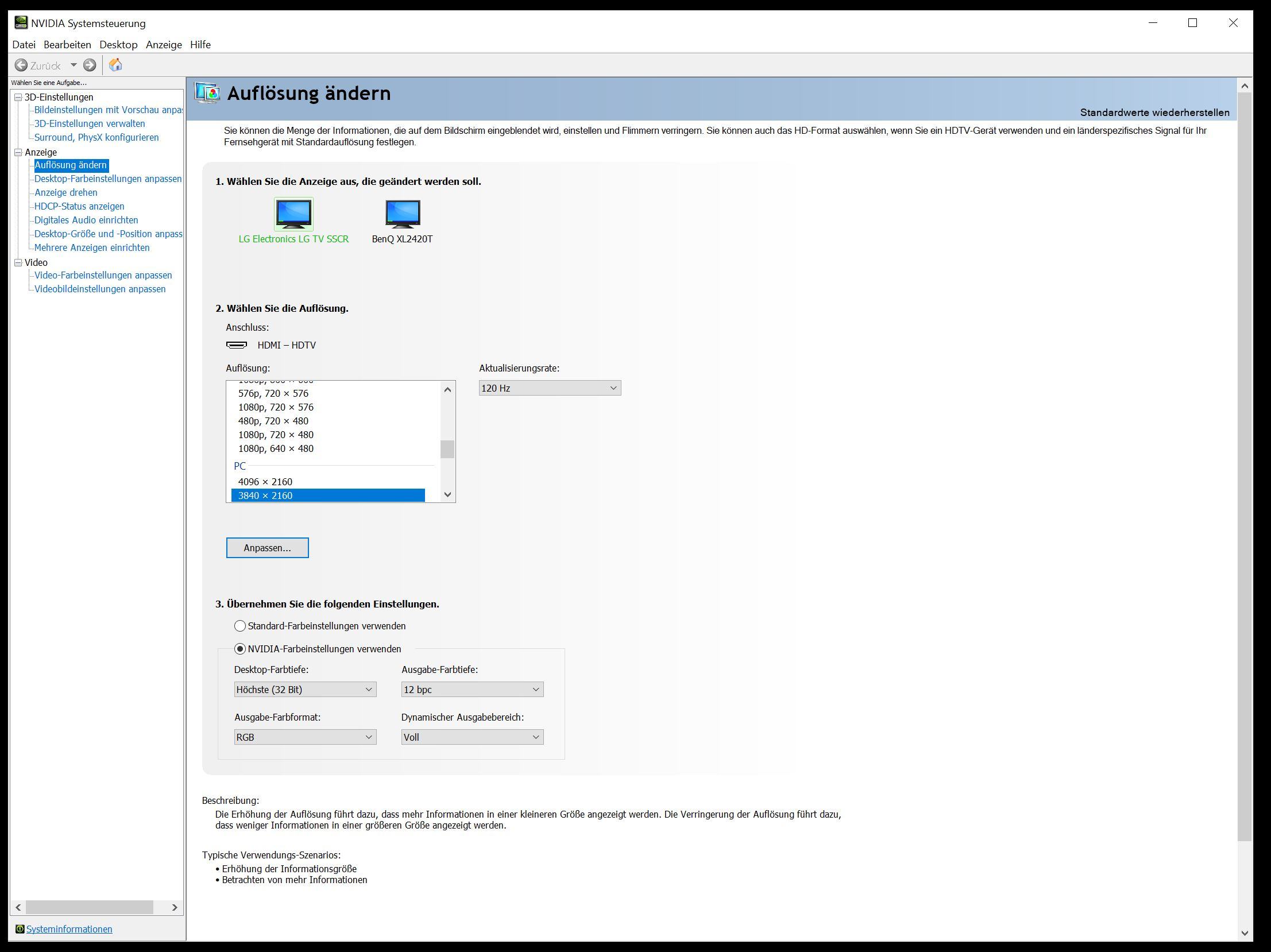Click the Forward arrow icon
Screen dimensions: 1271x952
click(90, 65)
